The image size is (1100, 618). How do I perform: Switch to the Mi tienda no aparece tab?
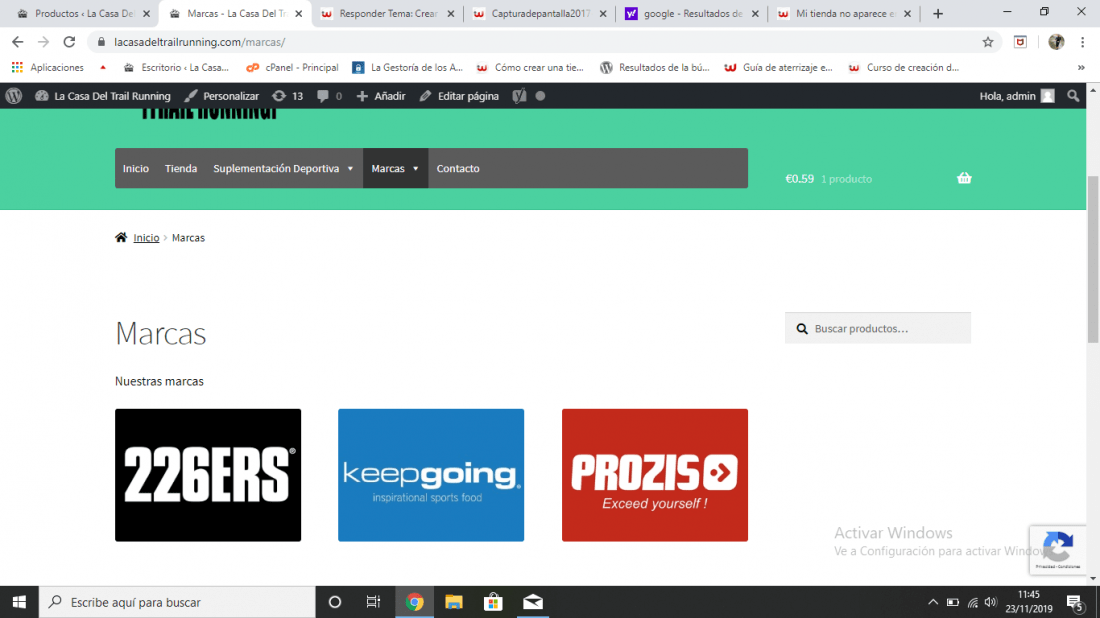point(845,13)
